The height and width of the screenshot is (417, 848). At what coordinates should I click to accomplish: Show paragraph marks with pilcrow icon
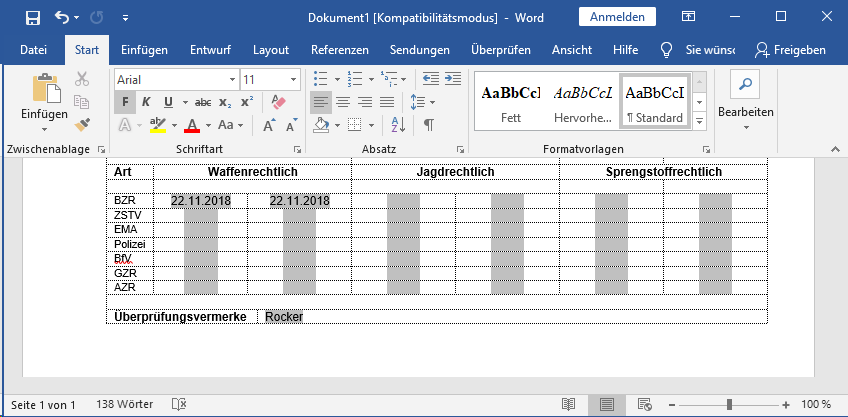click(429, 125)
